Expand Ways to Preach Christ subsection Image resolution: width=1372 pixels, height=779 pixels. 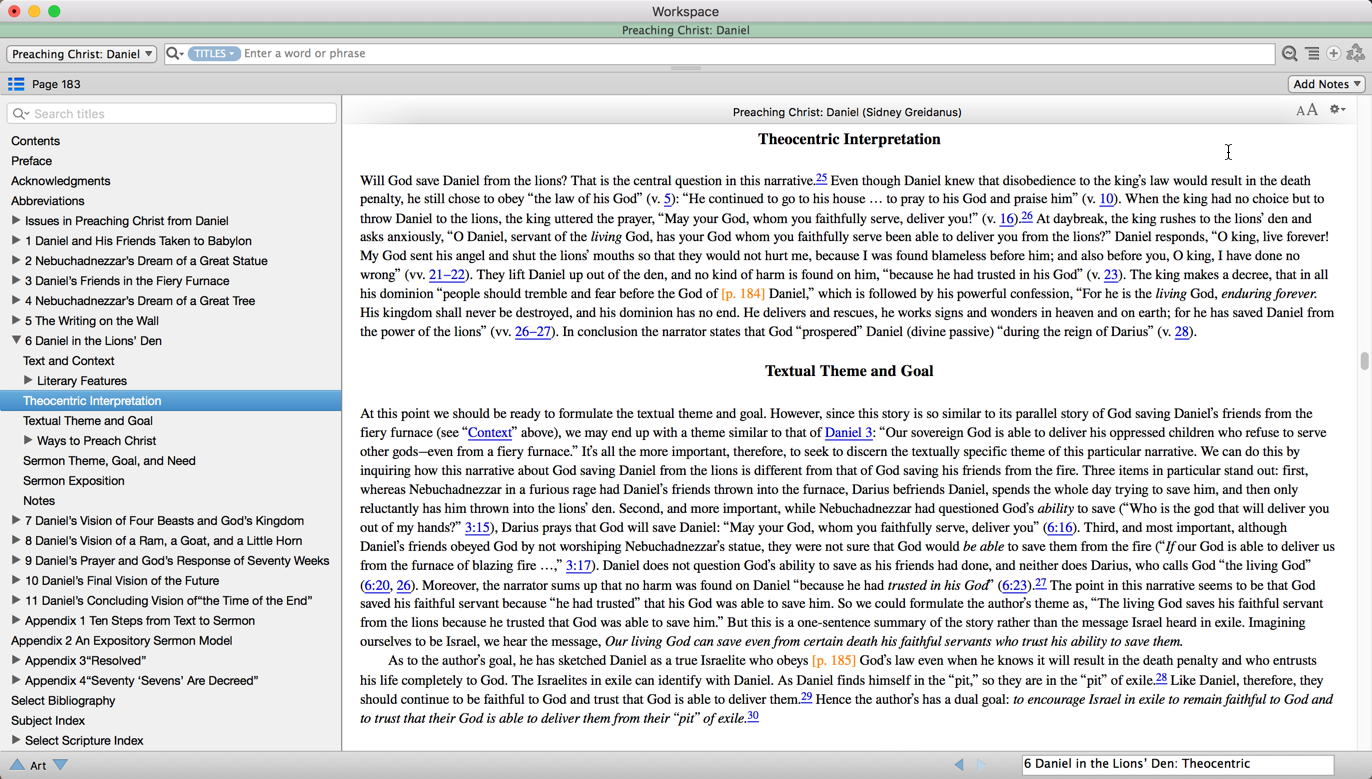[28, 440]
